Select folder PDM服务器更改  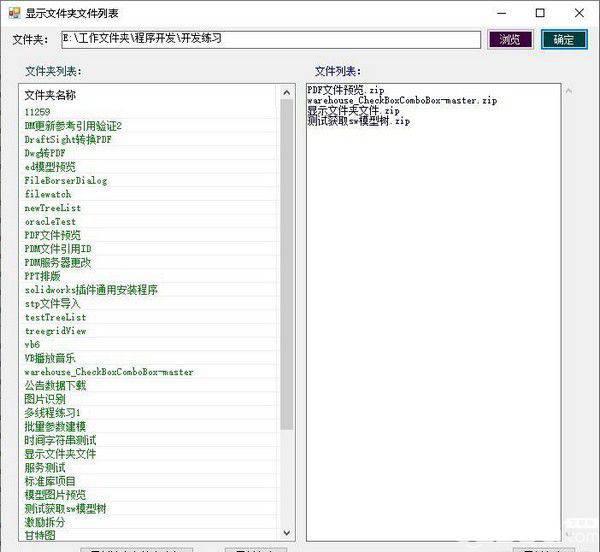(58, 262)
